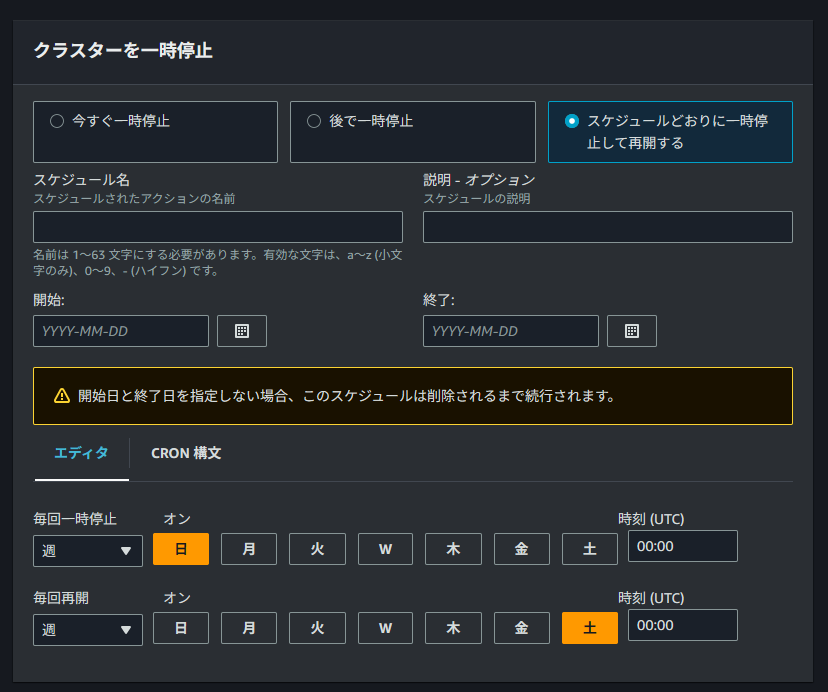Click the 開始 YYYY-MM-DD date field
The height and width of the screenshot is (692, 828).
(x=120, y=330)
